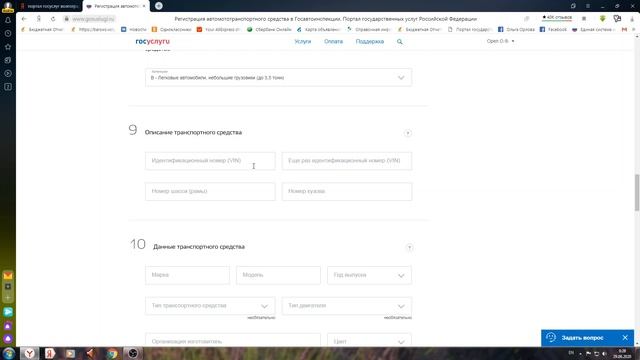Open Google Chrome in taskbar
Image resolution: width=640 pixels, height=360 pixels.
[x=112, y=353]
